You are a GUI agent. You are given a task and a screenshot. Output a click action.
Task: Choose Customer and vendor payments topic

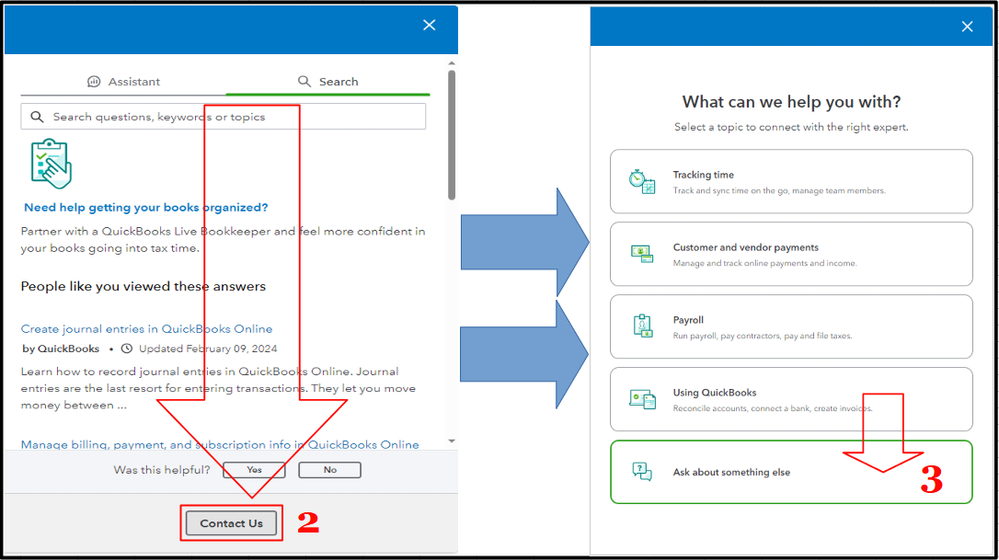pyautogui.click(x=791, y=254)
